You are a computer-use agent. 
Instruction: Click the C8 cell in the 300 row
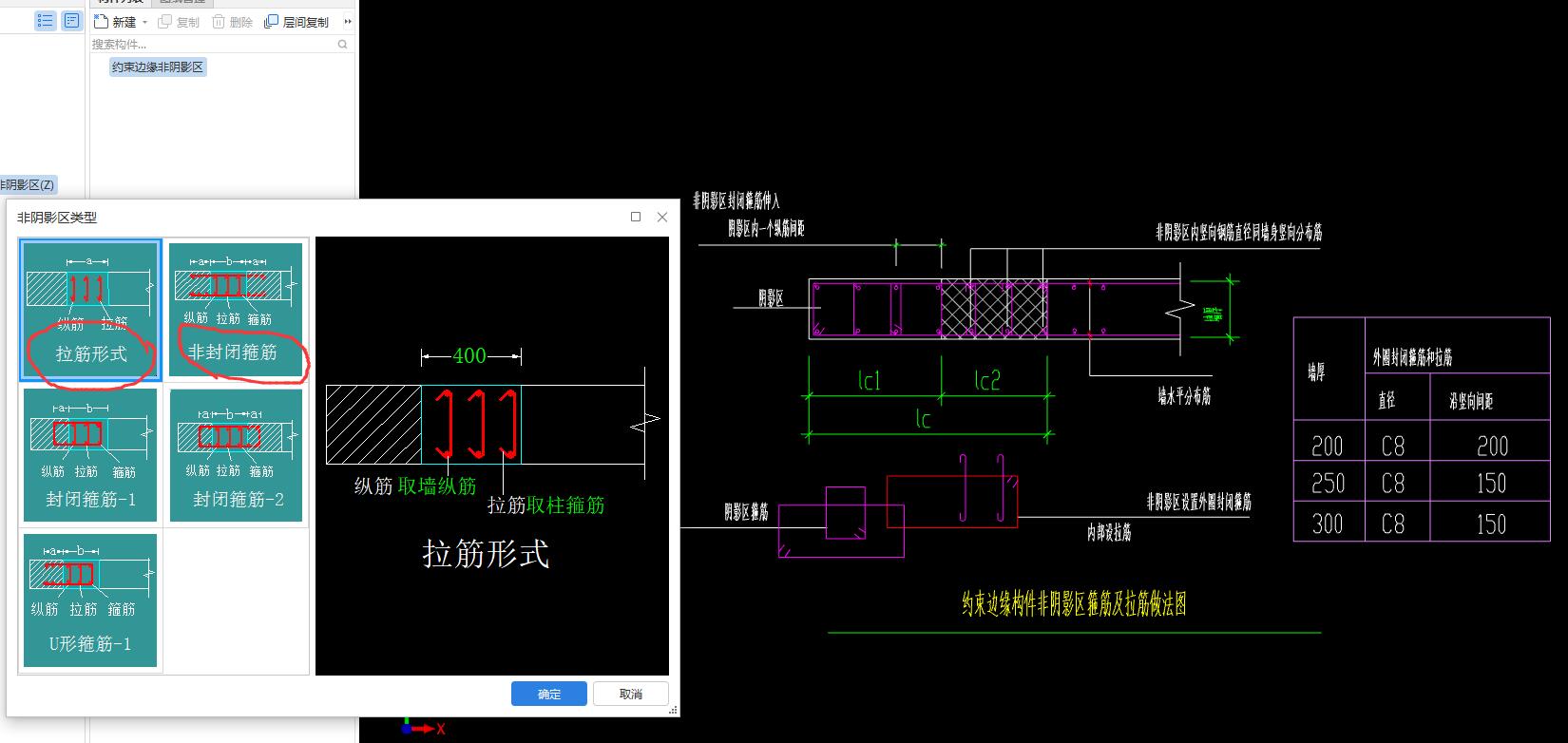click(x=1393, y=524)
